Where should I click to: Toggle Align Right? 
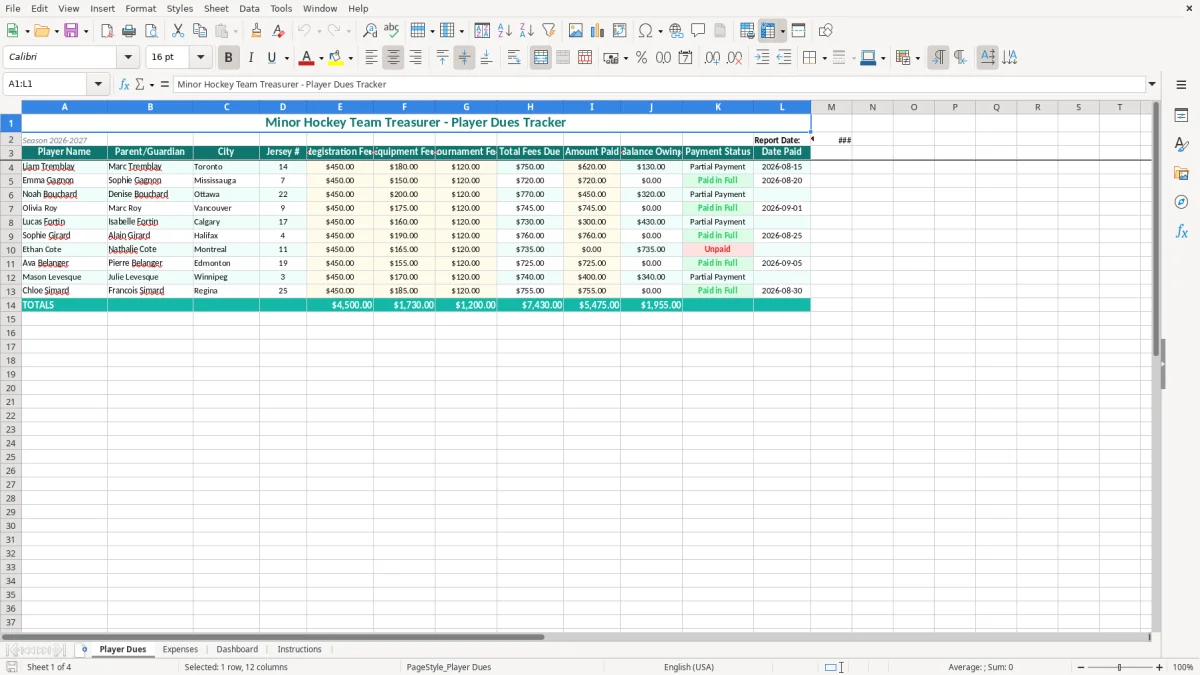pos(415,58)
